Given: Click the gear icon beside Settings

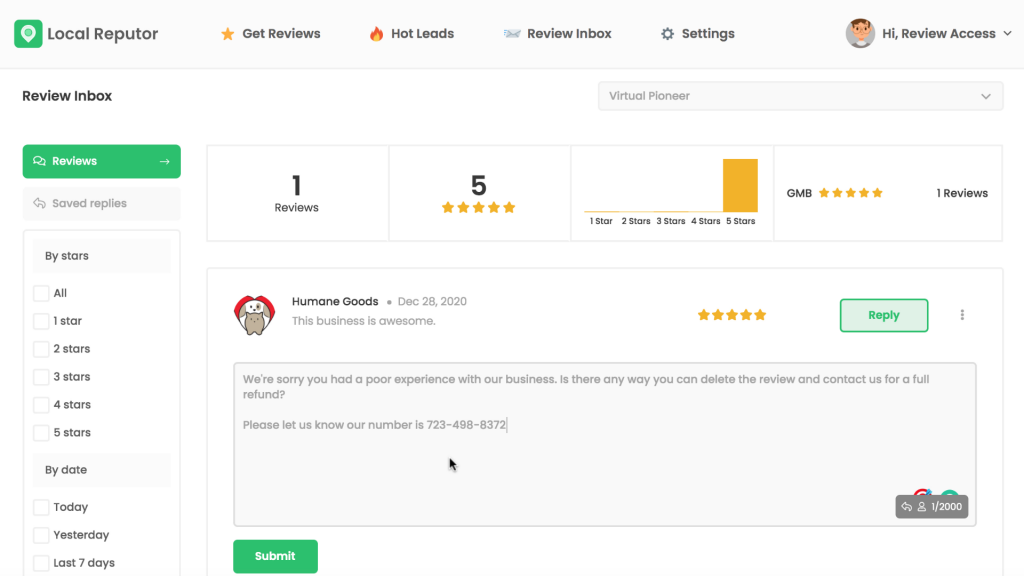Looking at the screenshot, I should (x=667, y=34).
